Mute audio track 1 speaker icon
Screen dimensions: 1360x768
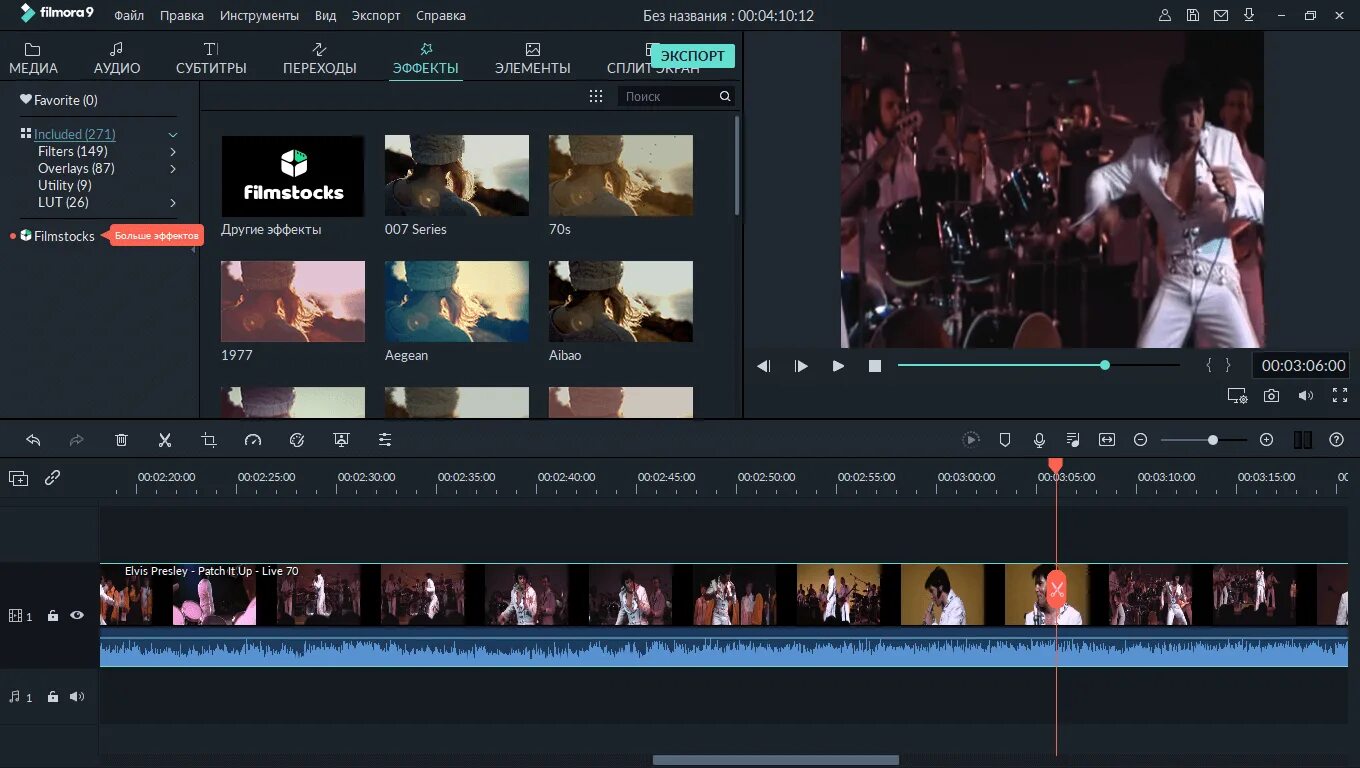77,697
